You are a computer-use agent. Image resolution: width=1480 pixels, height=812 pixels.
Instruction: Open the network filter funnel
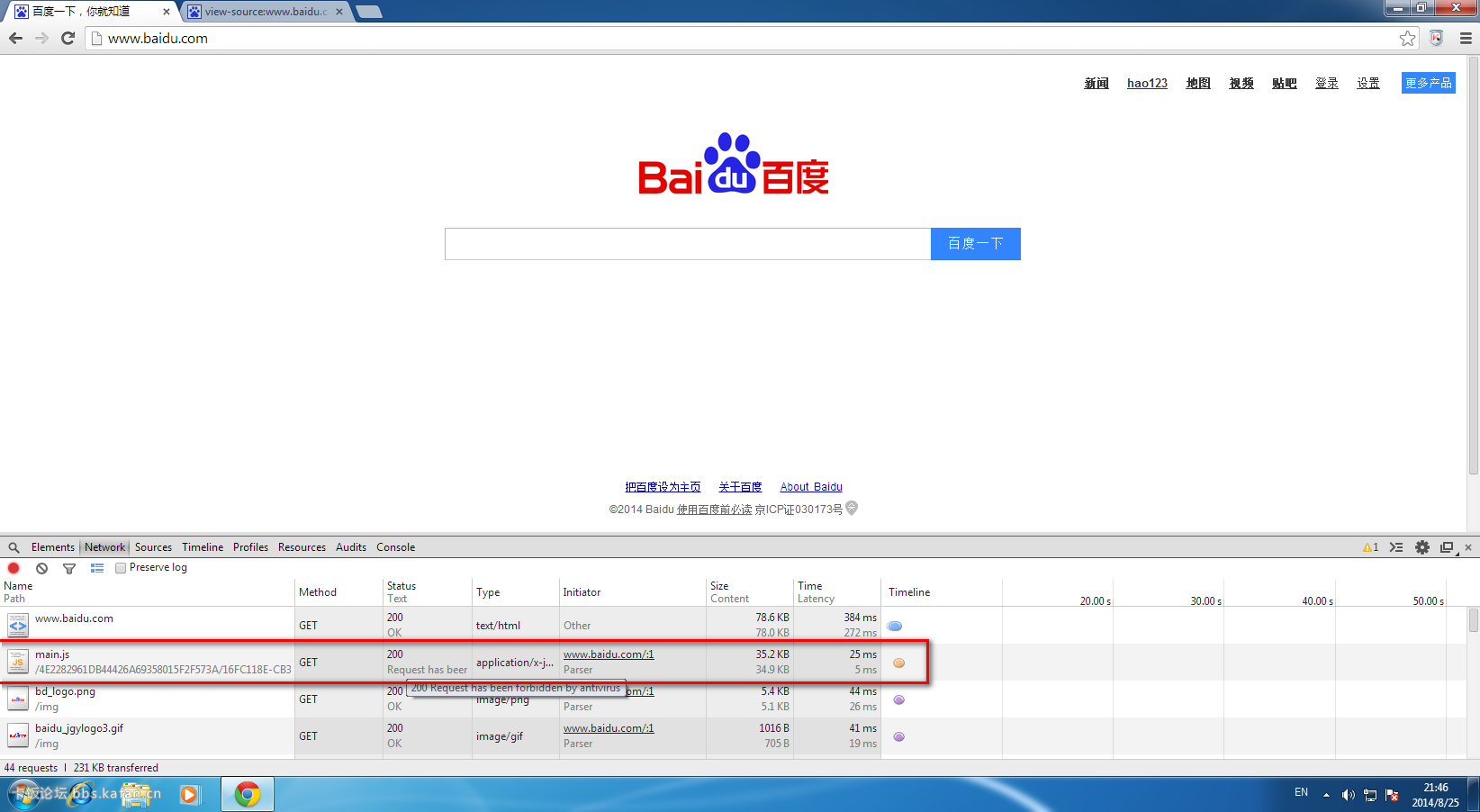tap(69, 568)
